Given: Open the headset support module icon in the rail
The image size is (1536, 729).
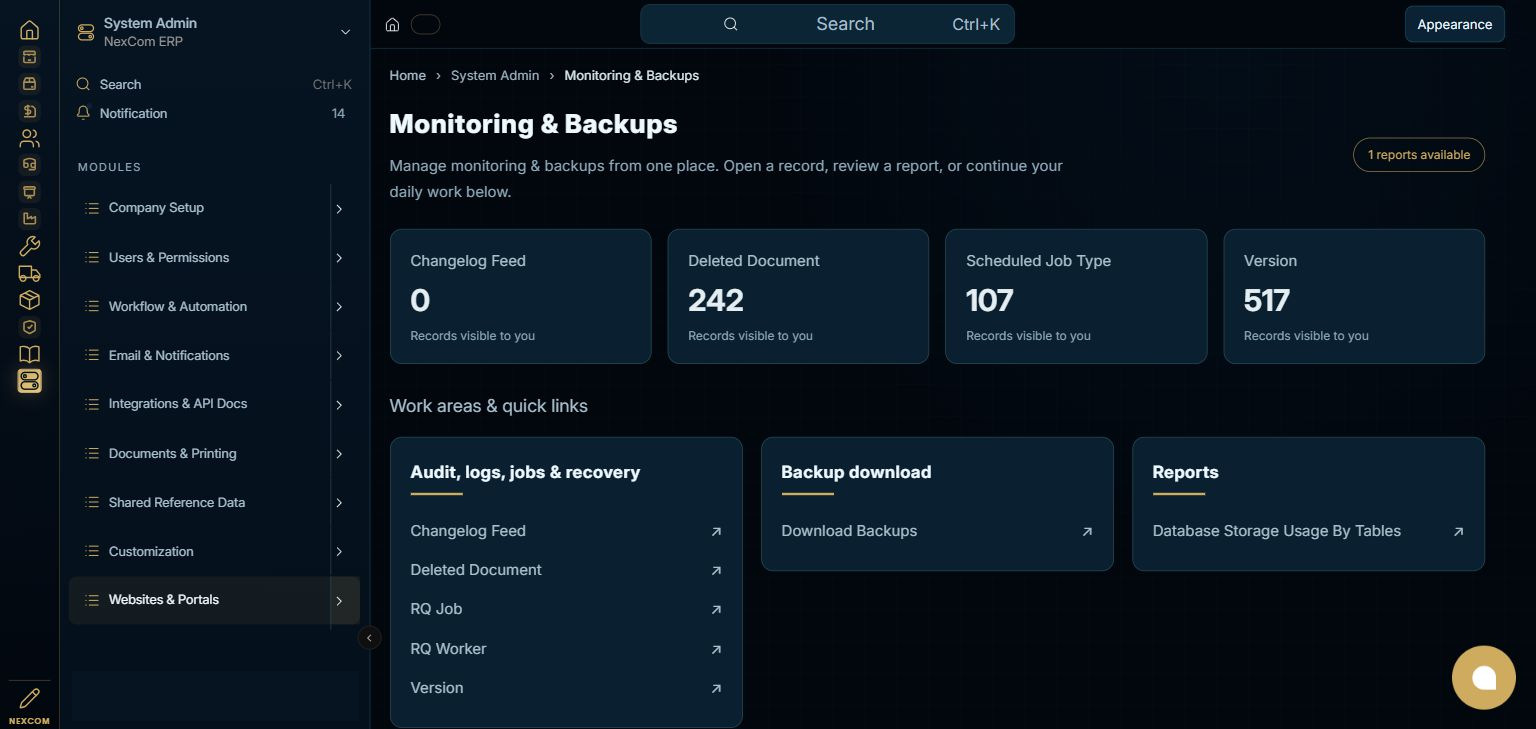Looking at the screenshot, I should tap(30, 164).
